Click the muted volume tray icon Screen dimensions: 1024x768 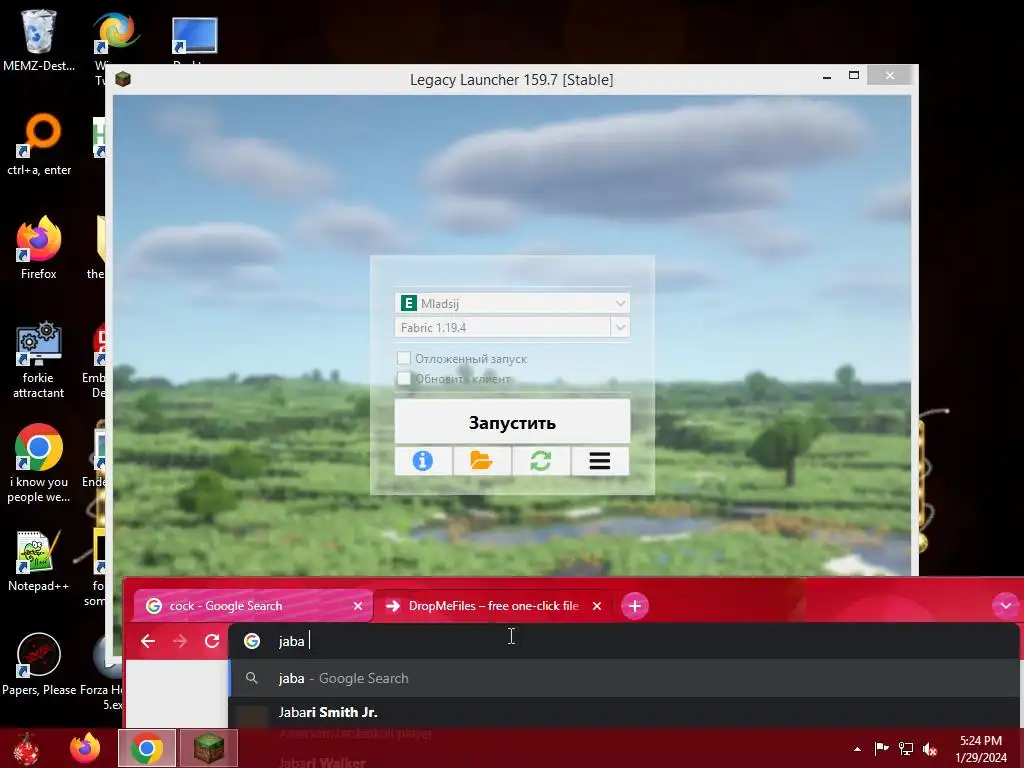930,749
